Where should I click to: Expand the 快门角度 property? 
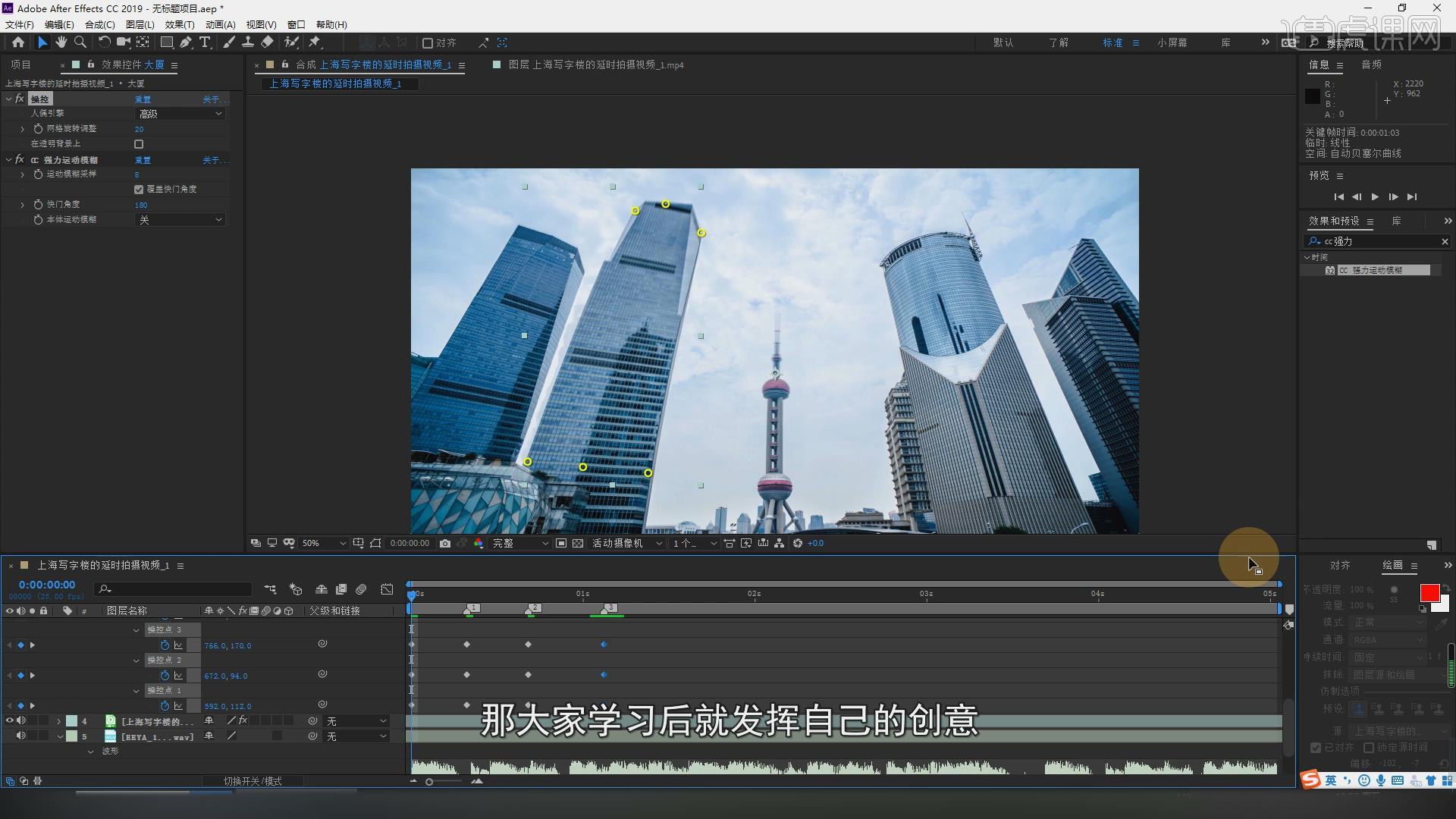[23, 205]
